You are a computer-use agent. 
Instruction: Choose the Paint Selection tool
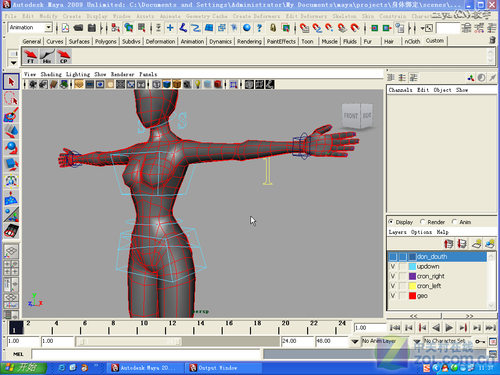click(x=11, y=115)
